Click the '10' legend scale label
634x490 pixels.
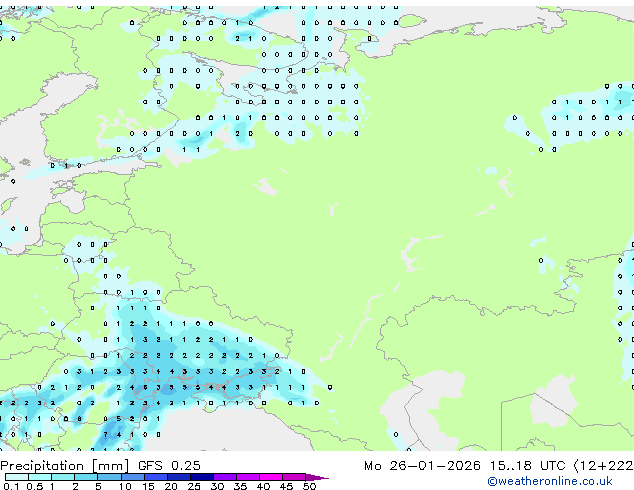point(125,486)
